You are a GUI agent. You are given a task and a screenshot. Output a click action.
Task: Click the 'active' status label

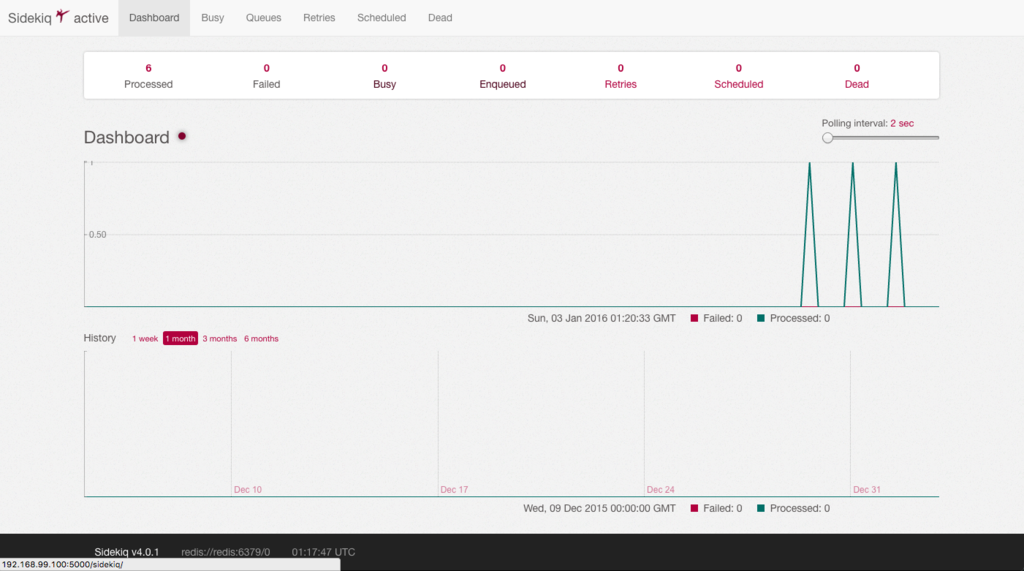pyautogui.click(x=91, y=18)
